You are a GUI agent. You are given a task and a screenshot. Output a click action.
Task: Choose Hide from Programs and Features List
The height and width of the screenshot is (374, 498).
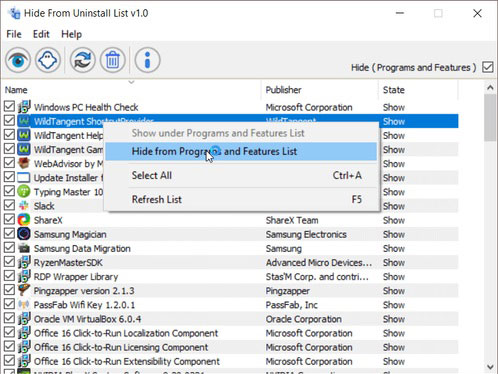pos(241,151)
